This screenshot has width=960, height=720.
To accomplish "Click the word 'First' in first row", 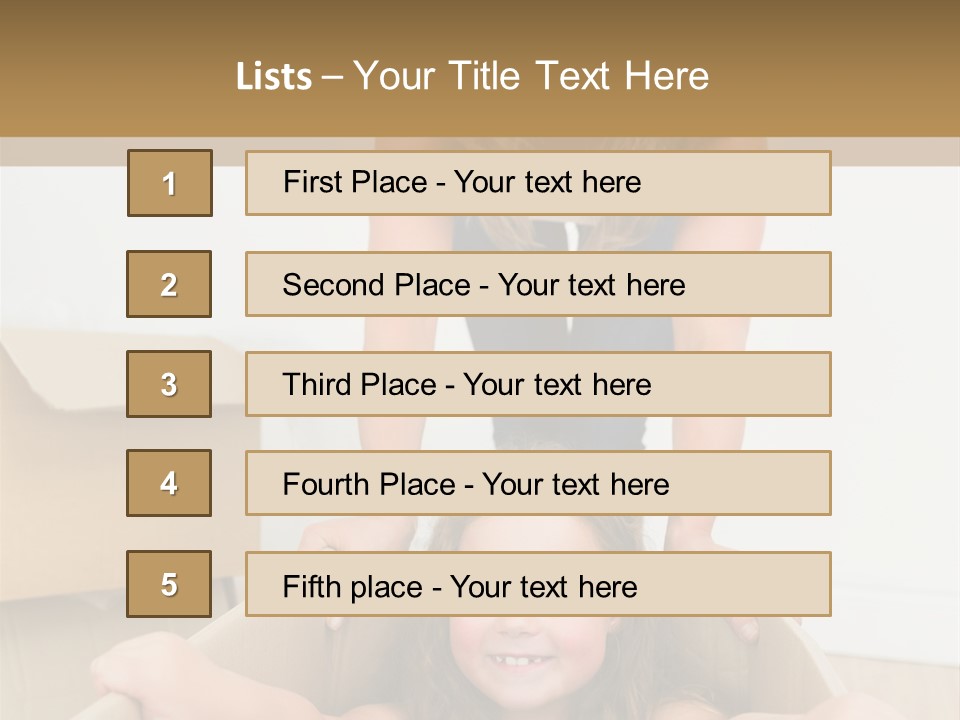I will tap(313, 182).
